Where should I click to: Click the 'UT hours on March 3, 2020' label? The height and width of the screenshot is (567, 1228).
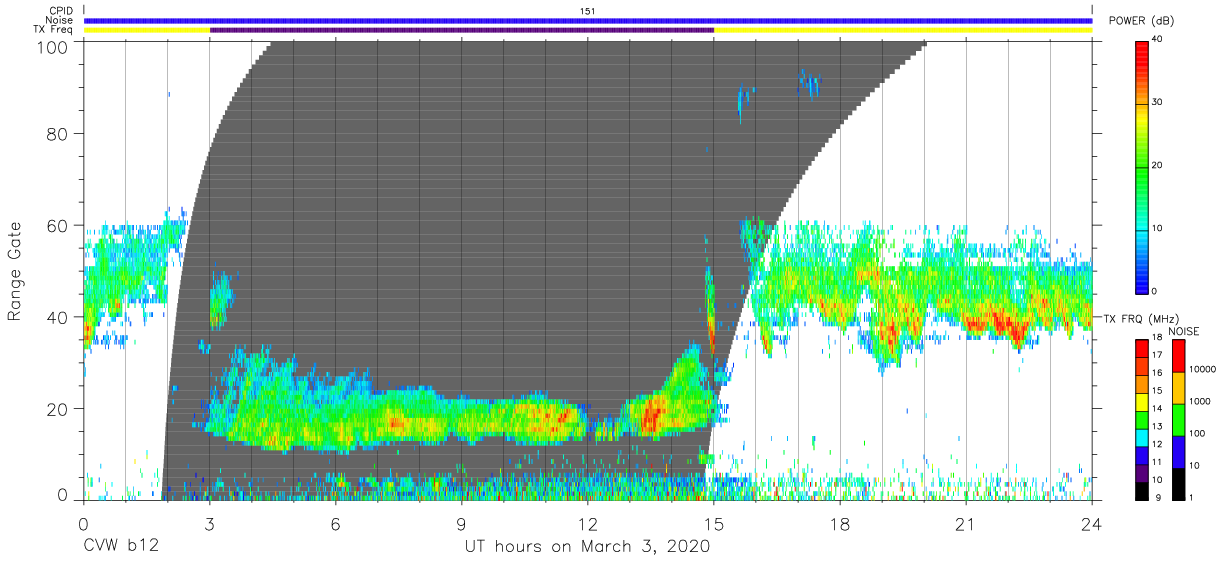coord(587,547)
